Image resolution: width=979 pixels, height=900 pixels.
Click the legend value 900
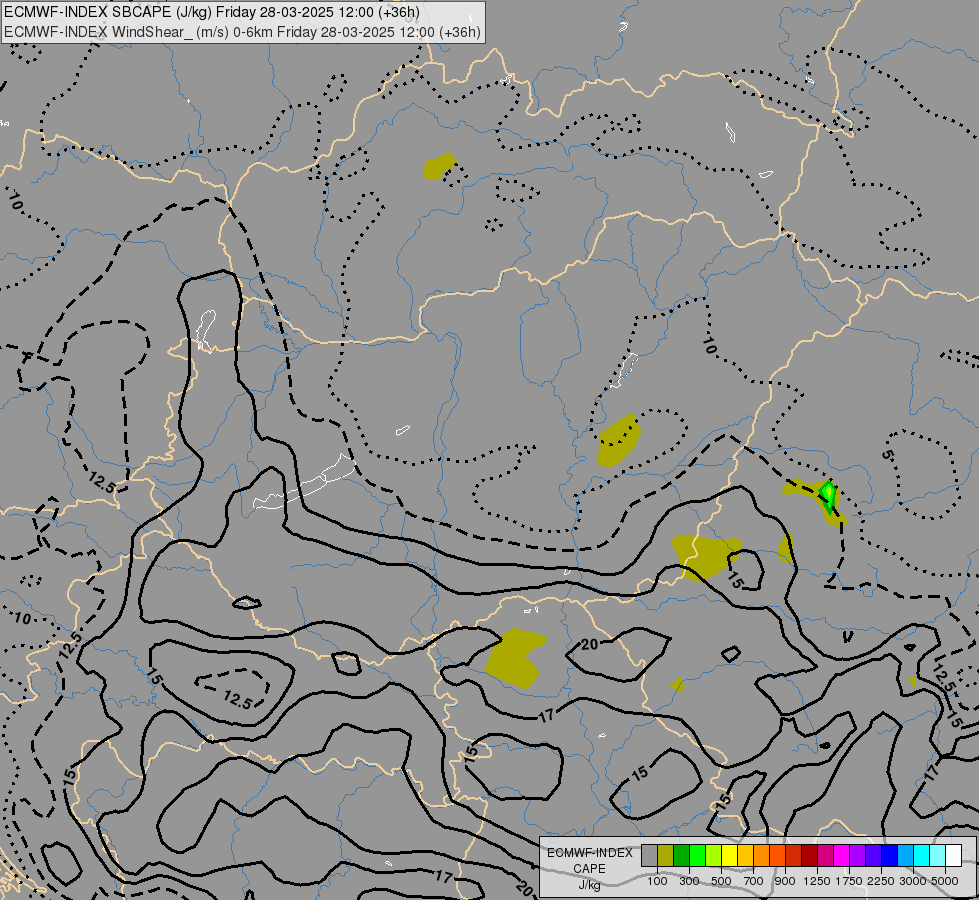pos(785,881)
